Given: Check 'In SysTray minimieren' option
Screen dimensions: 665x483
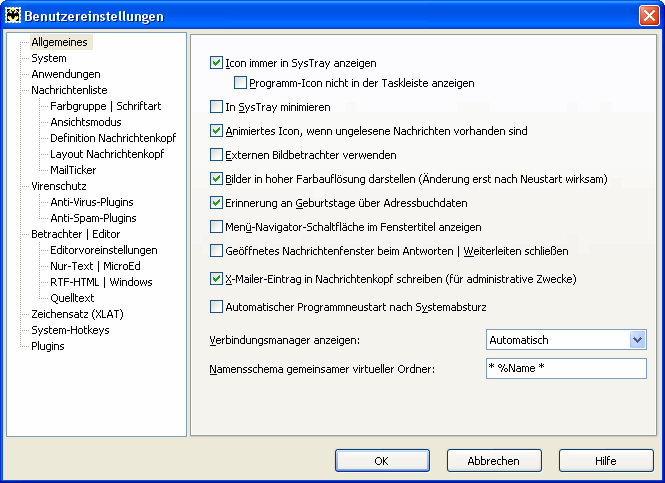Looking at the screenshot, I should pos(216,106).
